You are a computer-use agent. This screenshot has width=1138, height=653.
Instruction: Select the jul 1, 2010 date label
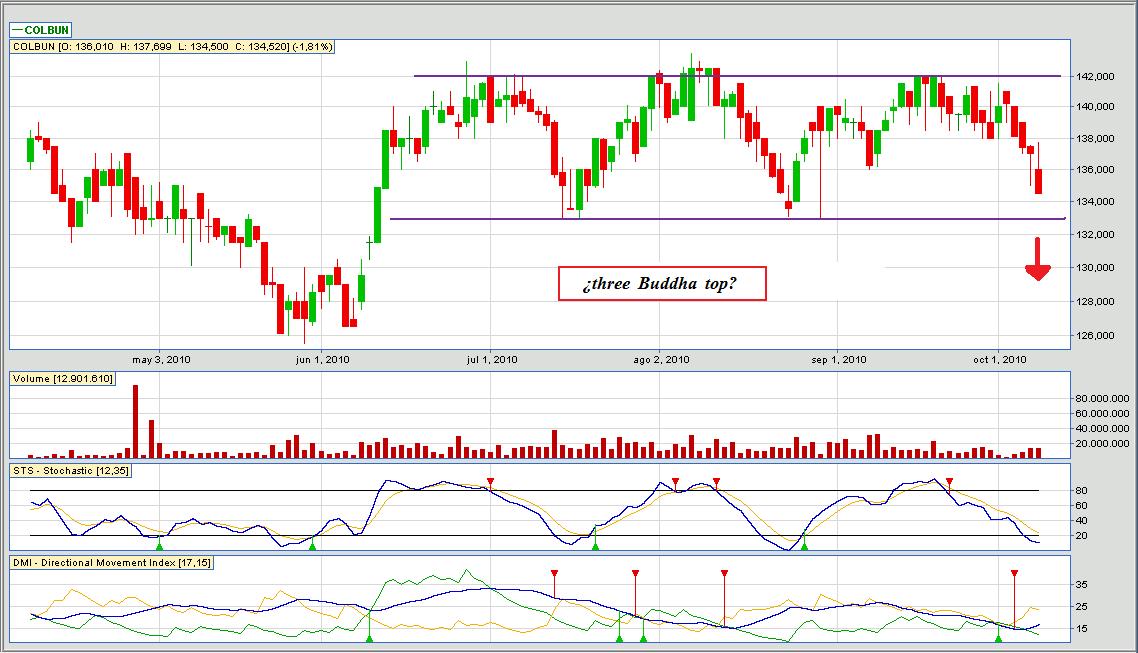[492, 359]
